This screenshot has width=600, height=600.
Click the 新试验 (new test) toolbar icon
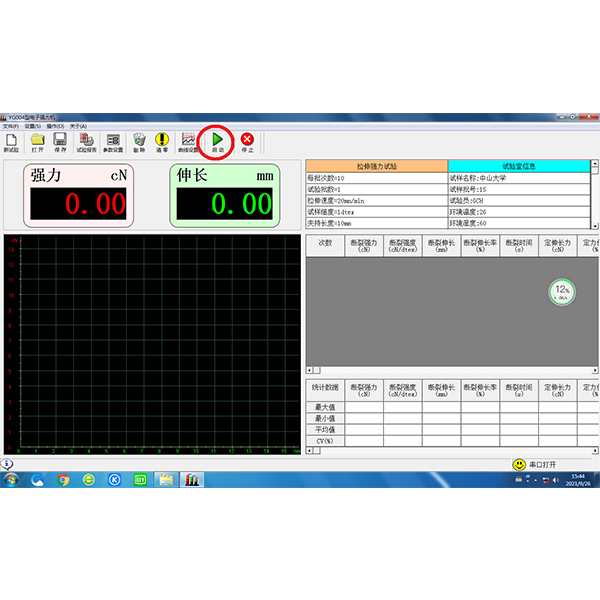click(11, 142)
